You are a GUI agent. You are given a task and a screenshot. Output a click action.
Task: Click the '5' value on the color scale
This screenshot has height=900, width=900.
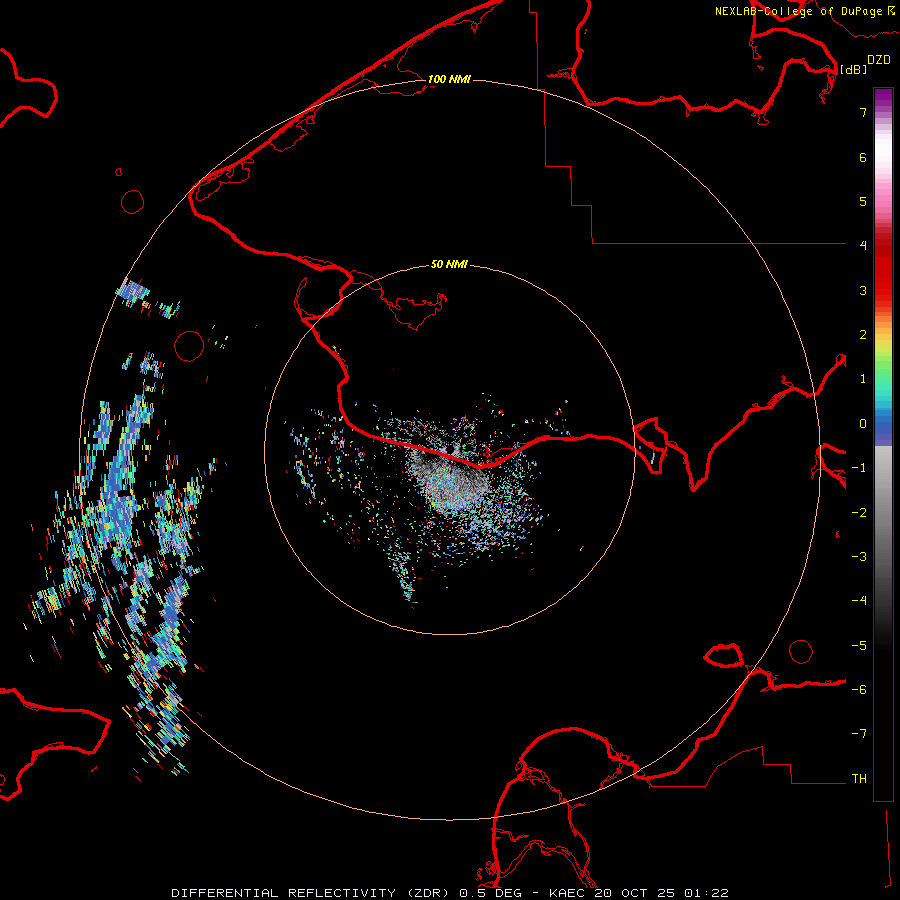[863, 201]
